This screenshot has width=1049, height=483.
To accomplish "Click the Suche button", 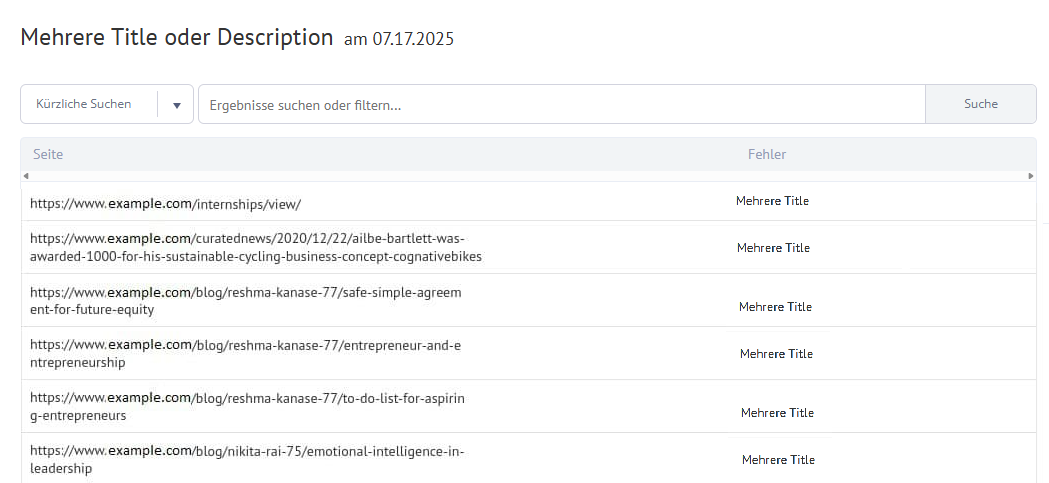I will pyautogui.click(x=981, y=104).
